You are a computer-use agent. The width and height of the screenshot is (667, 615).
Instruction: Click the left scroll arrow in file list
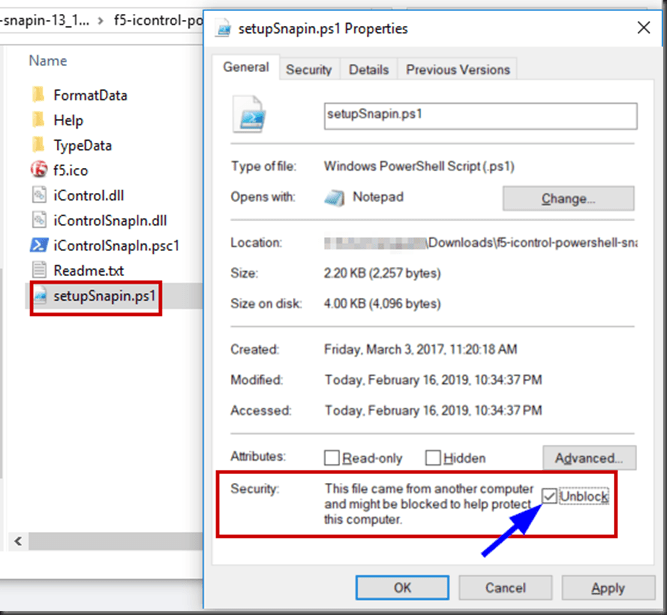(16, 541)
